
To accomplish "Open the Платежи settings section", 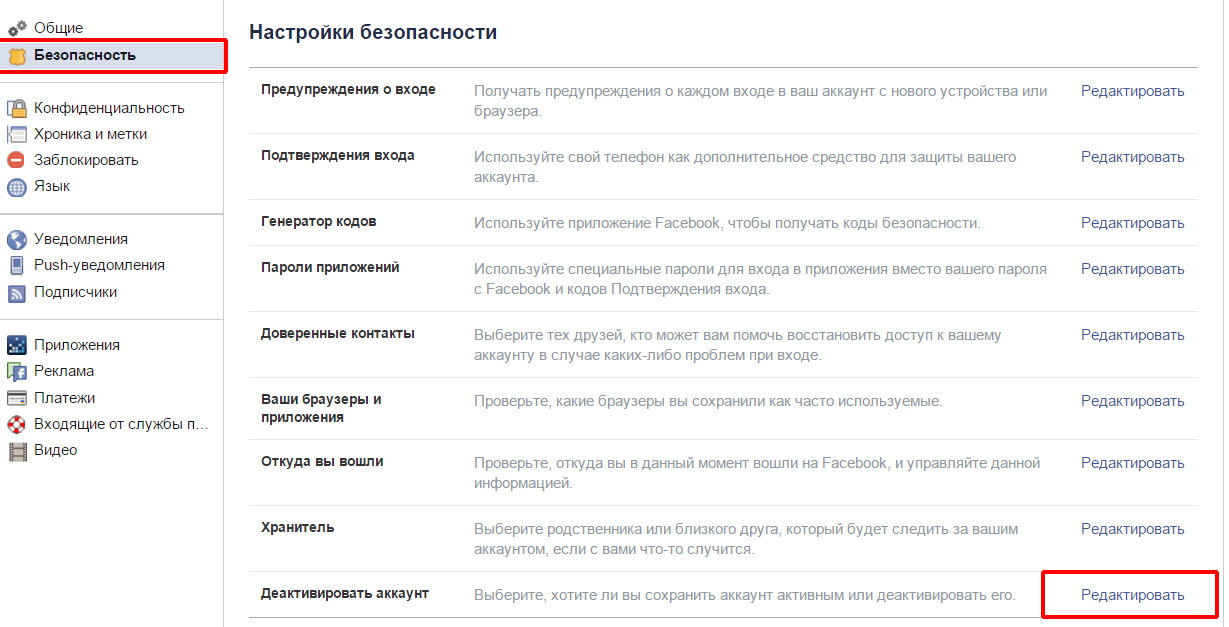I will point(65,397).
